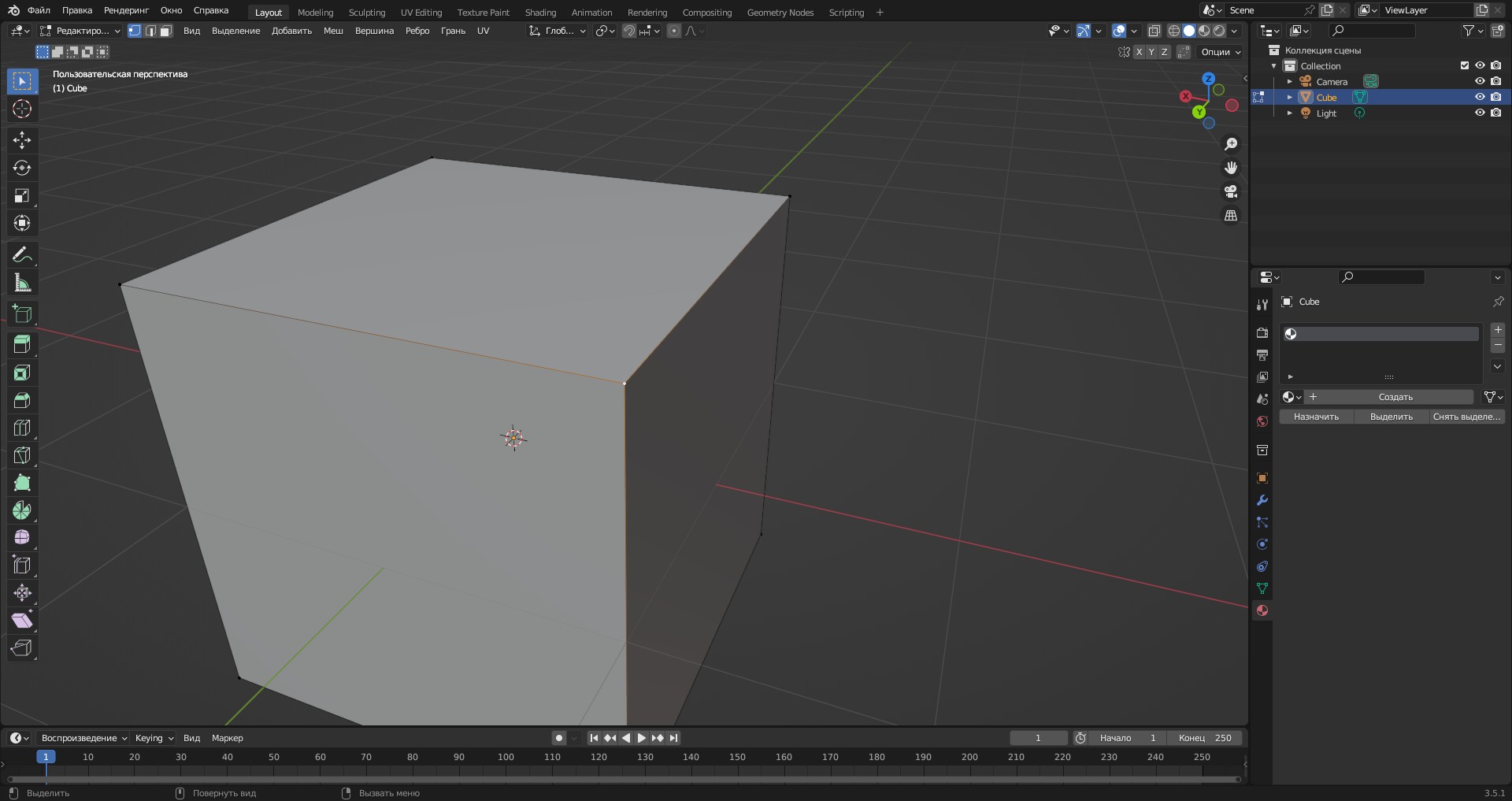Add a material slot with the plus button
Viewport: 1512px width, 801px height.
[x=1498, y=330]
